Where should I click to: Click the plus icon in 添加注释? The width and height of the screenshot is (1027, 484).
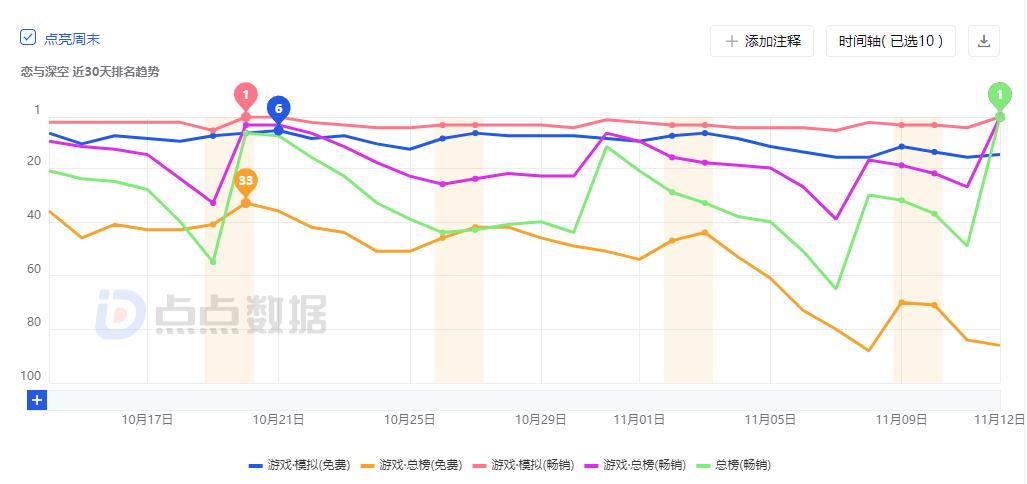tap(732, 41)
